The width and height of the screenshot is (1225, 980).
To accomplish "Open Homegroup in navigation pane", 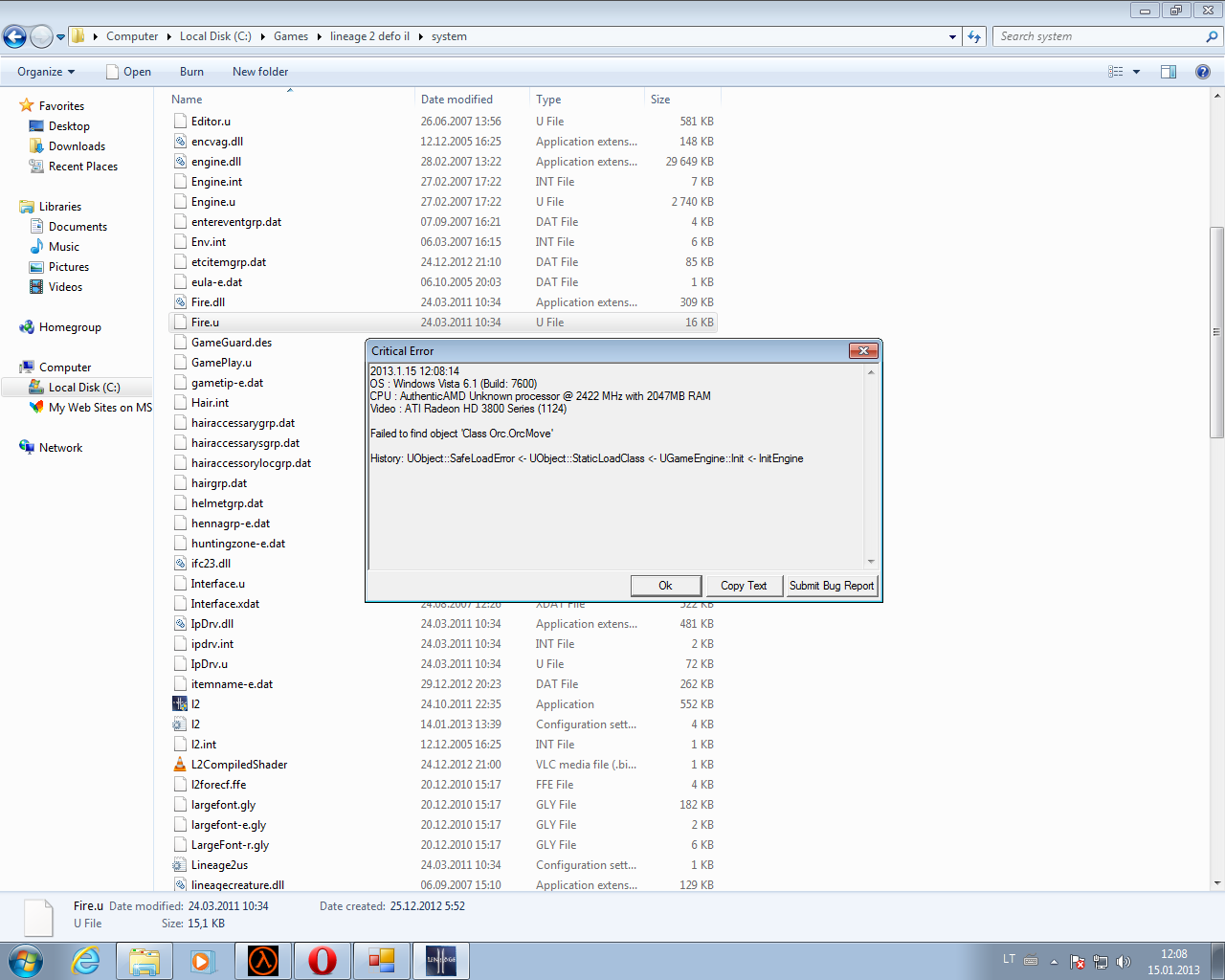I will click(70, 327).
